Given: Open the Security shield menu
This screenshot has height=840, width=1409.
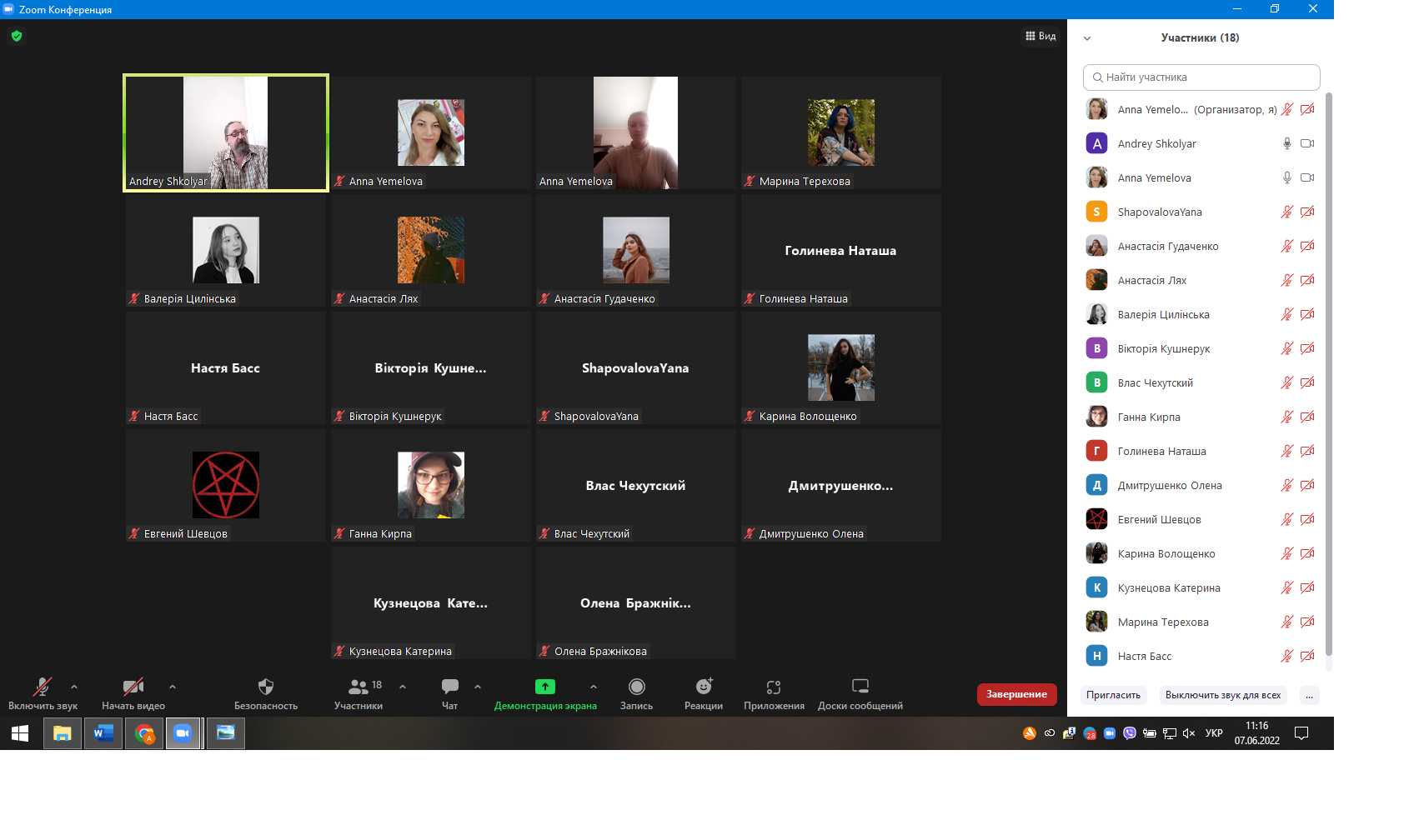Looking at the screenshot, I should pos(266,693).
